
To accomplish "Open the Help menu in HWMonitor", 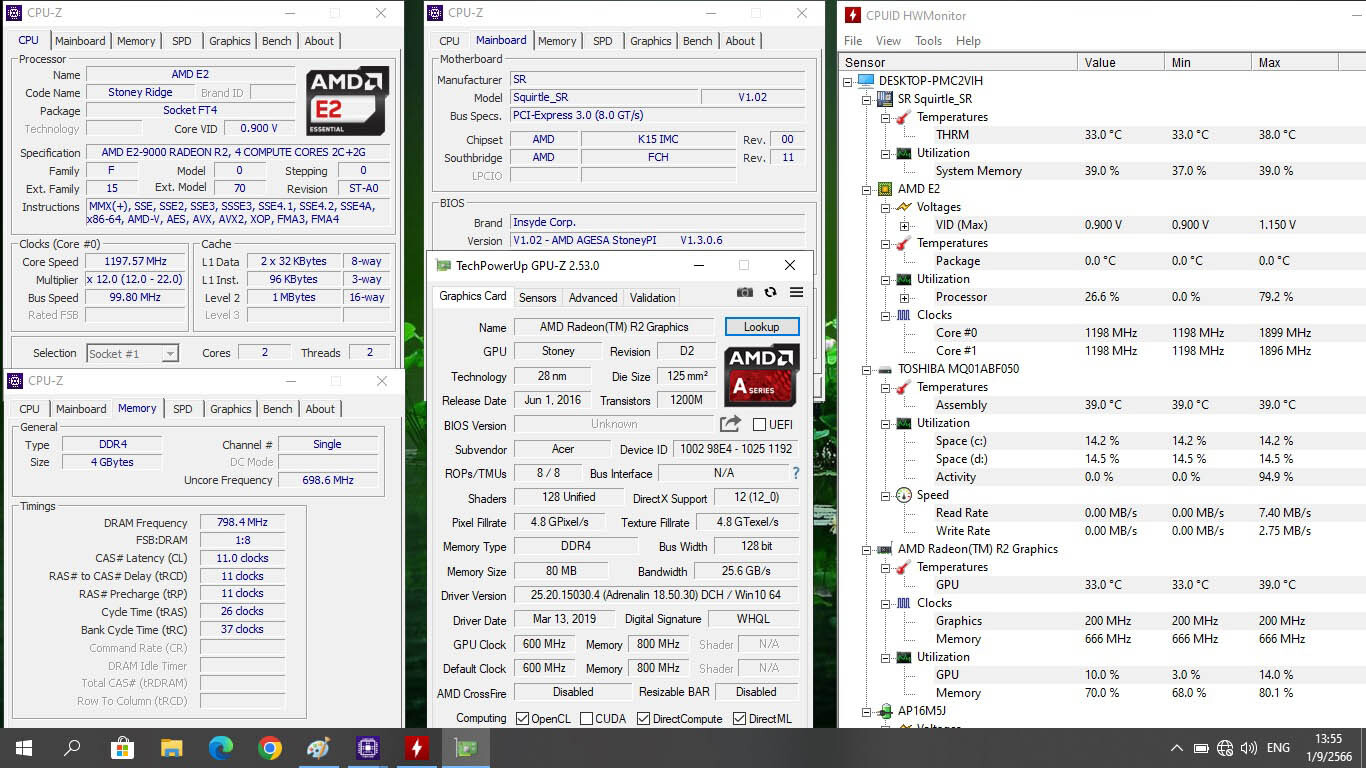I will pyautogui.click(x=968, y=41).
